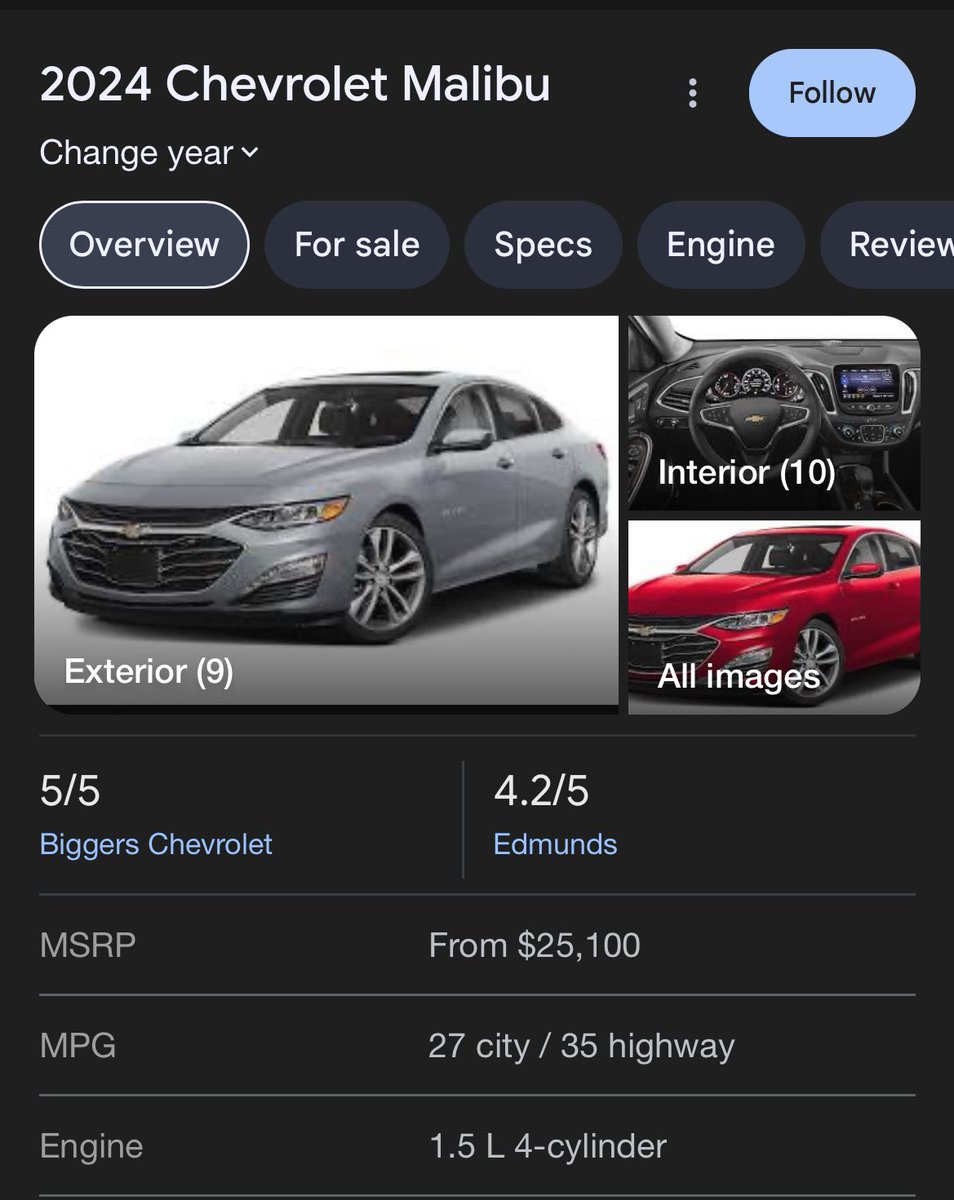The height and width of the screenshot is (1200, 954).
Task: Click the 4.2/5 rating score
Action: [x=541, y=791]
